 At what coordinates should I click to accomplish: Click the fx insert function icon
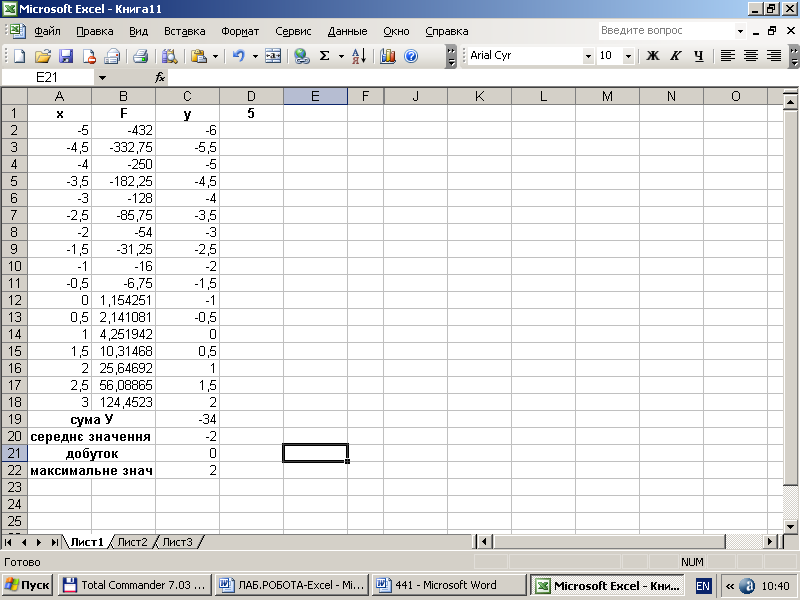[x=160, y=78]
